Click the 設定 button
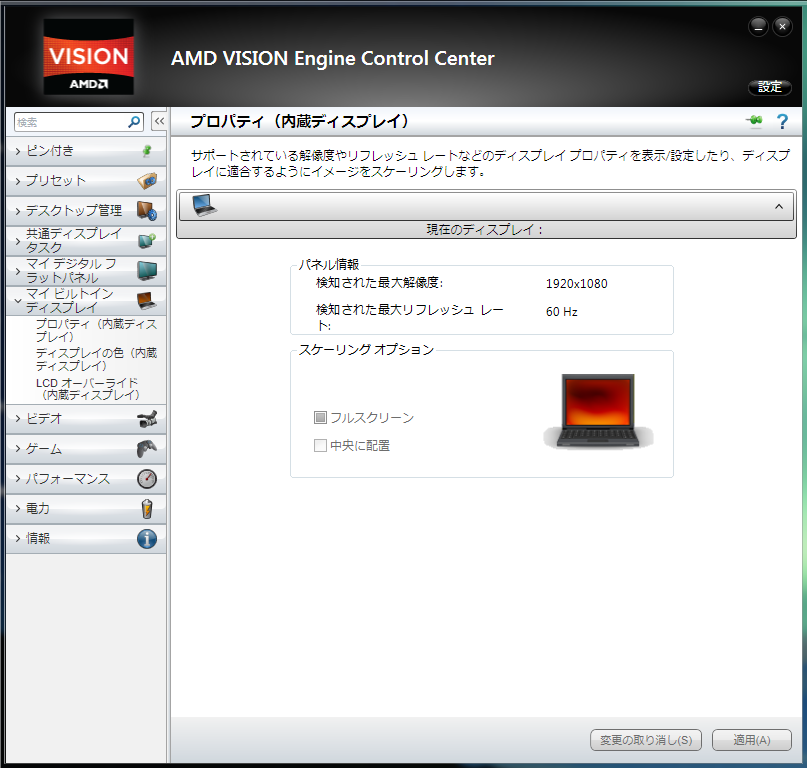Screen dimensions: 807x768 769,87
